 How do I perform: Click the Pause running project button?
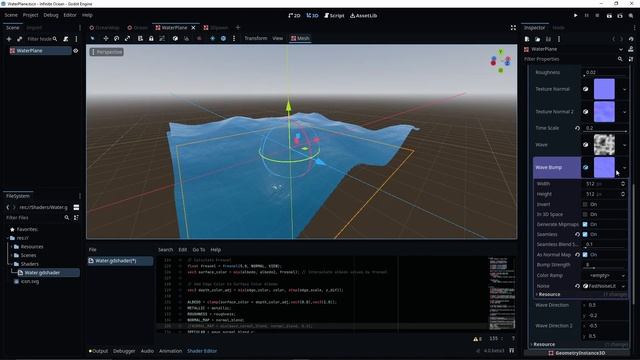587,16
